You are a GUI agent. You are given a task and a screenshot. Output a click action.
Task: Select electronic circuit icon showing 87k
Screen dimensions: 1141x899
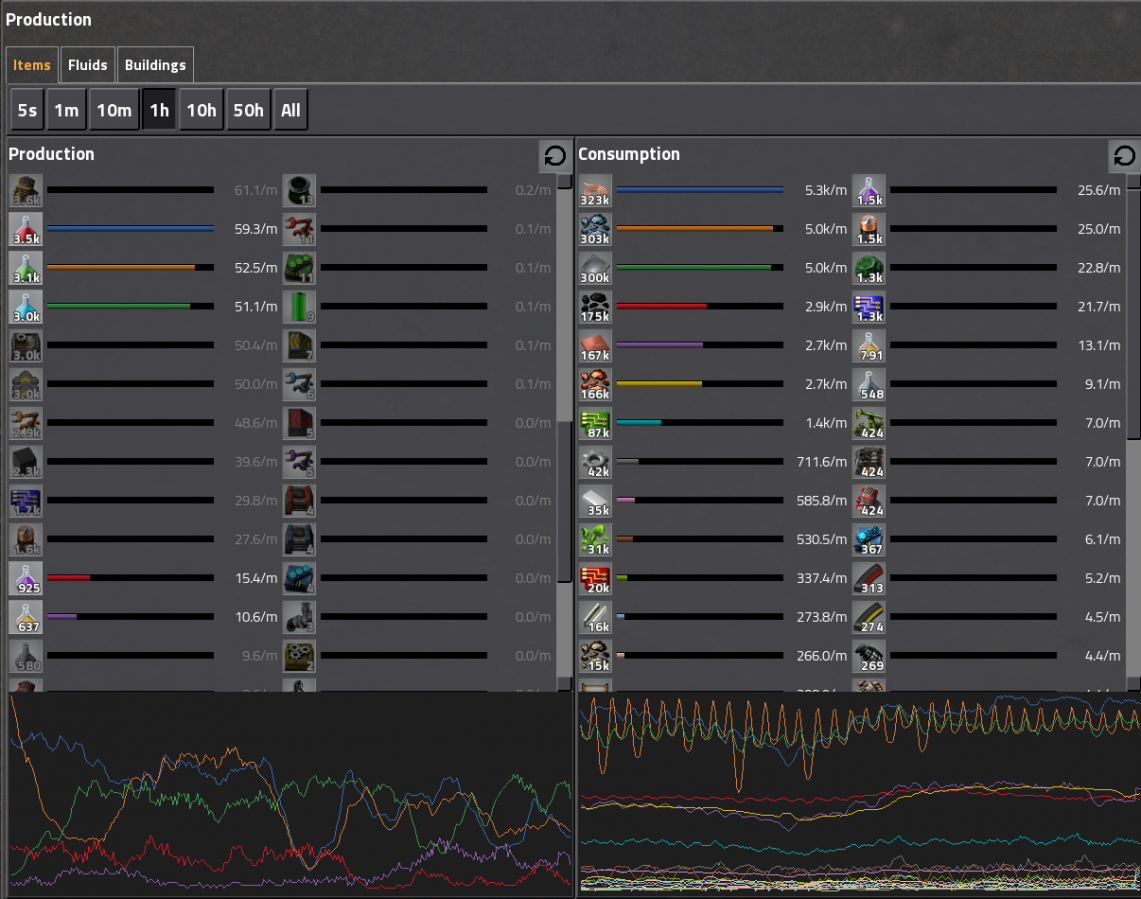pos(595,423)
